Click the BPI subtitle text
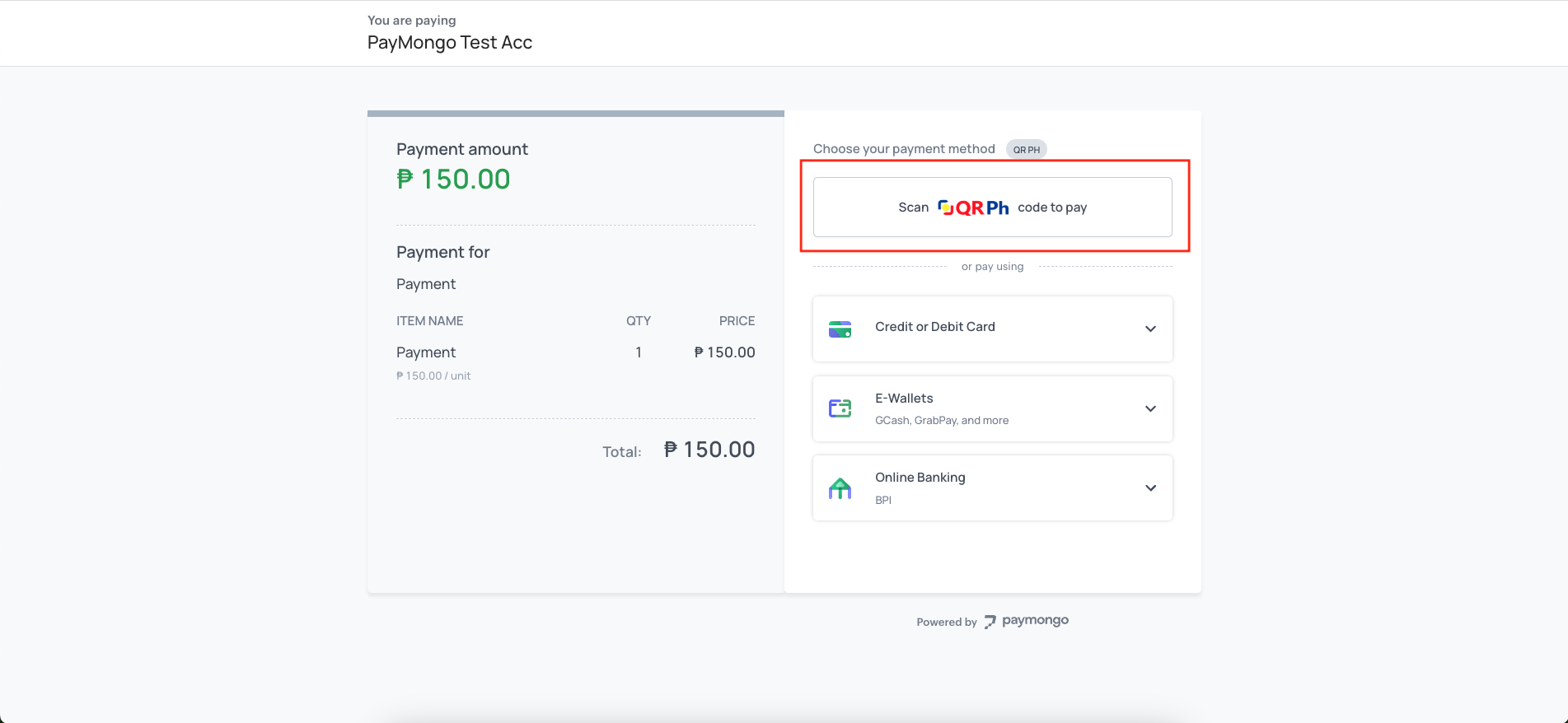The width and height of the screenshot is (1568, 723). point(882,501)
